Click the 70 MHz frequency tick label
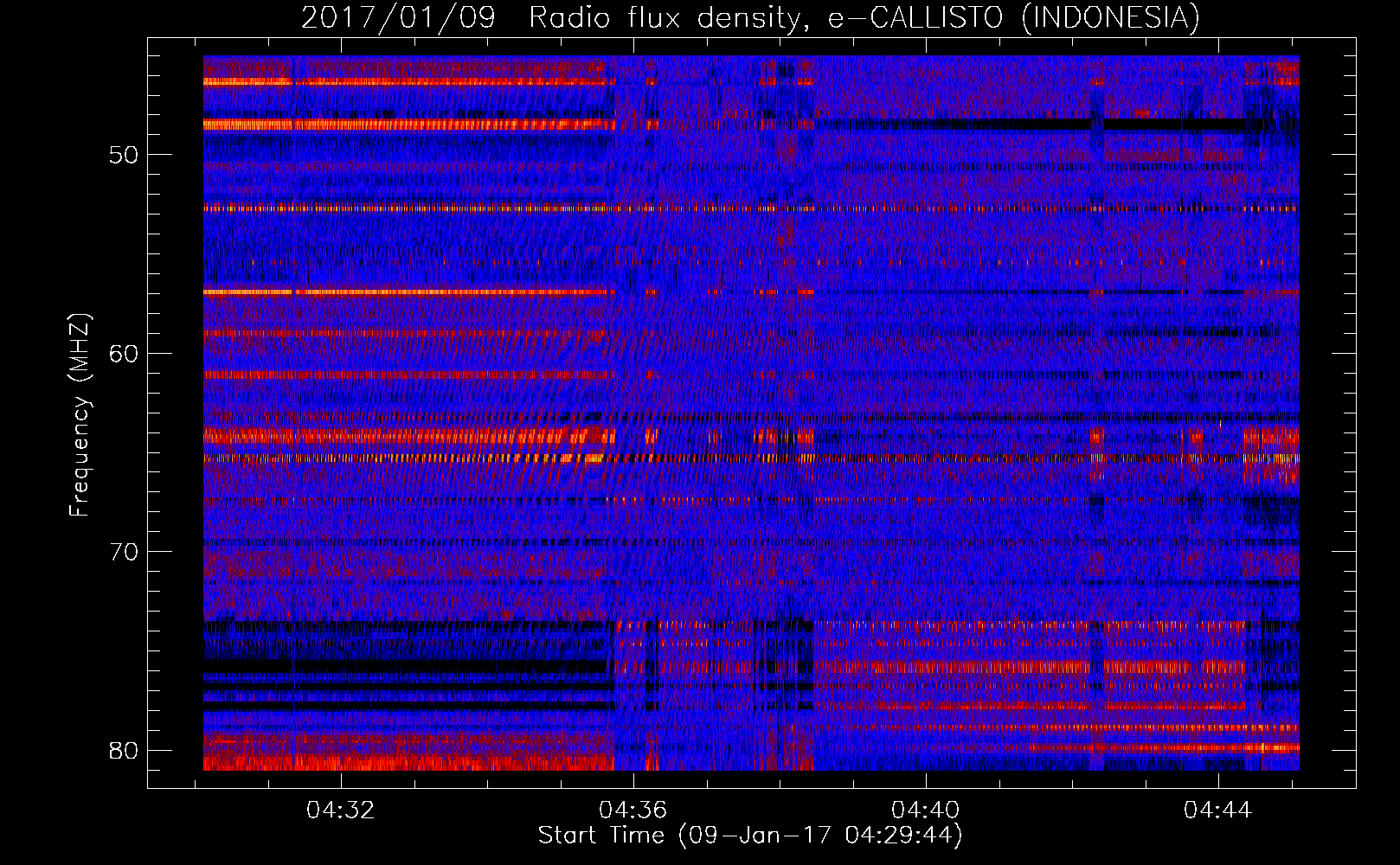The height and width of the screenshot is (865, 1400). click(x=124, y=552)
